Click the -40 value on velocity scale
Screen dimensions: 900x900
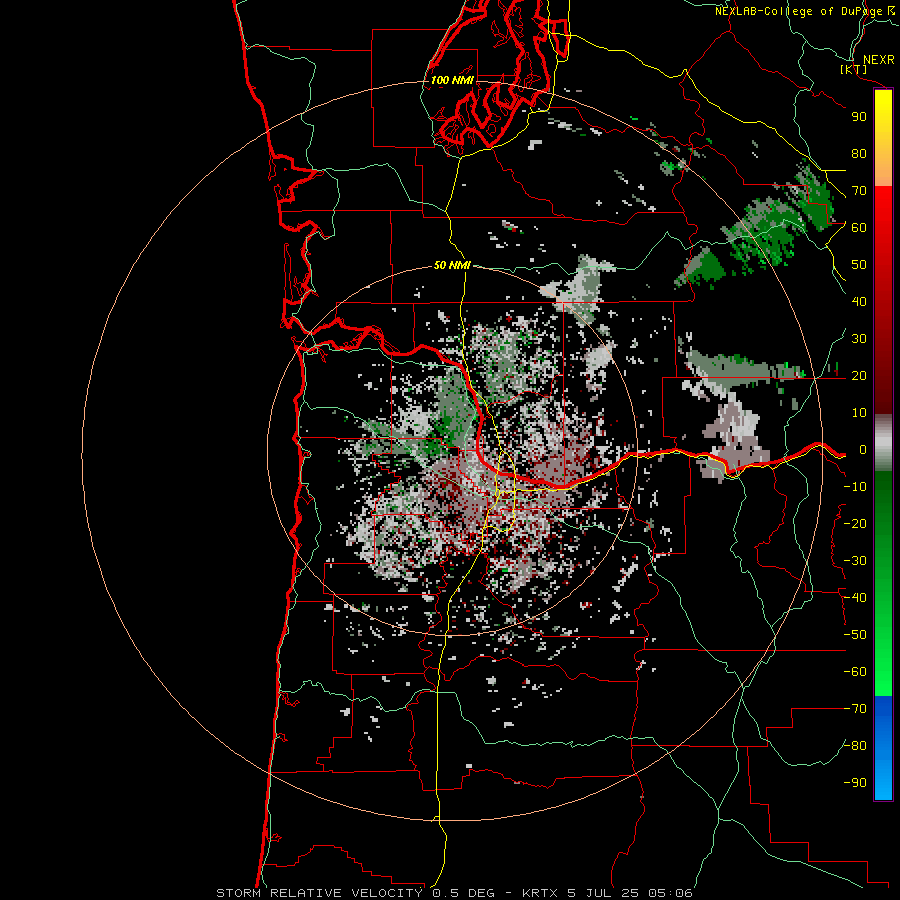tap(855, 598)
